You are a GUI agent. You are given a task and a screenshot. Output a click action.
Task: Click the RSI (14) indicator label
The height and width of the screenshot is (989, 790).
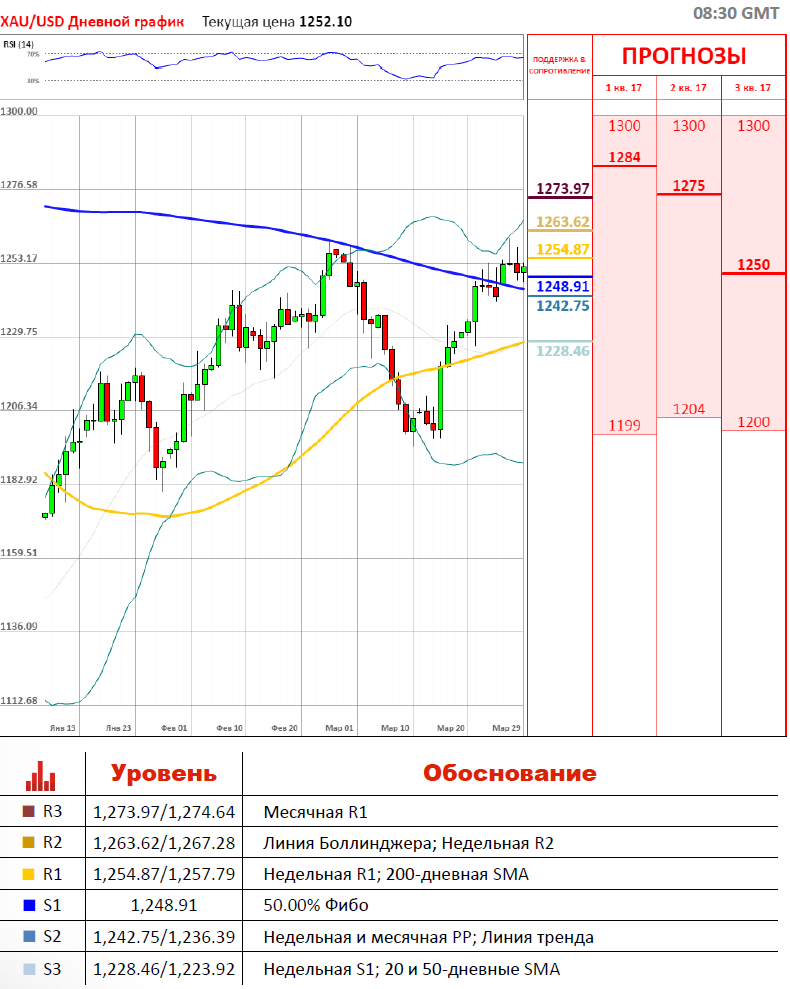tap(18, 44)
